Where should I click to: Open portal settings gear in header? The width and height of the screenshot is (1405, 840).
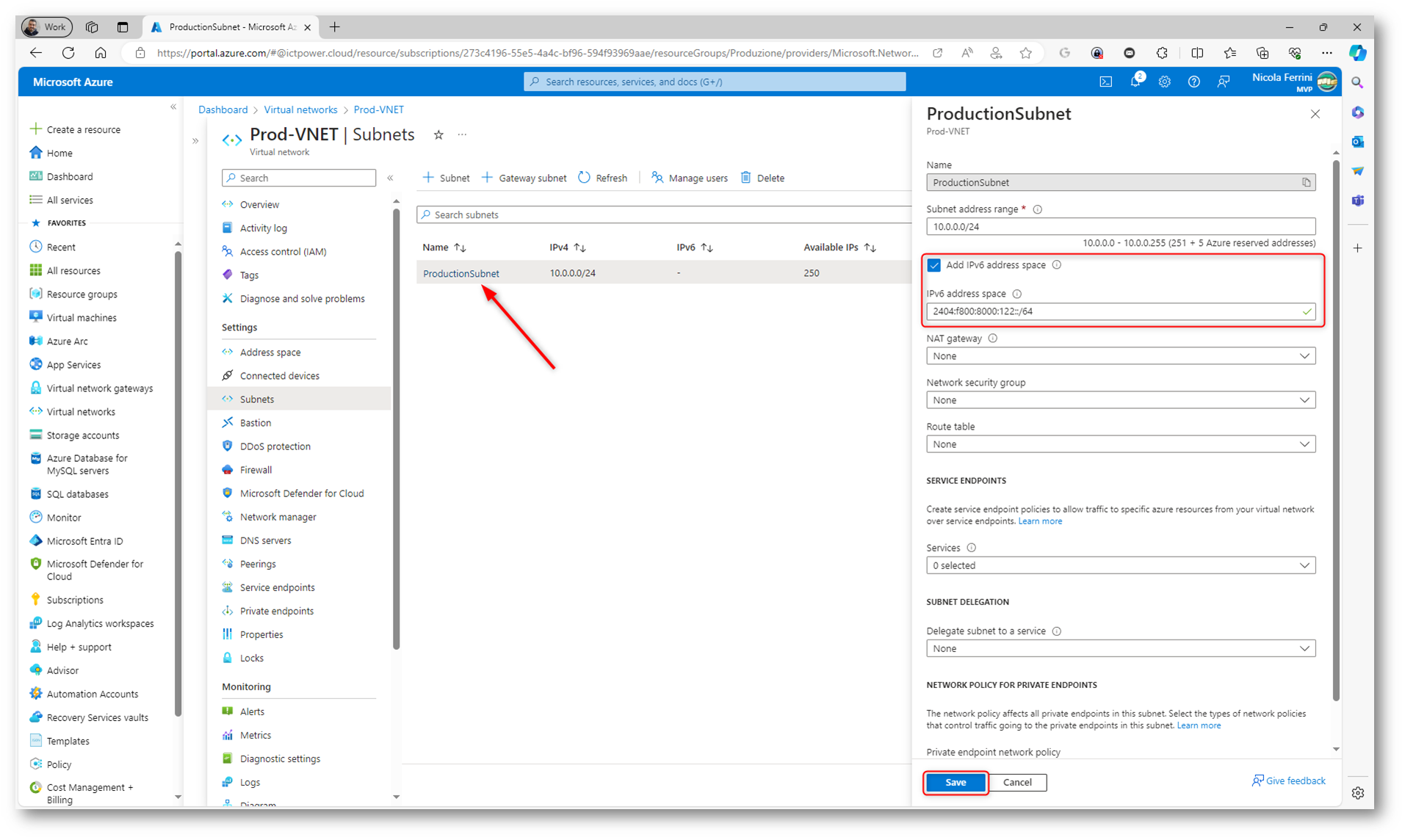point(1164,82)
